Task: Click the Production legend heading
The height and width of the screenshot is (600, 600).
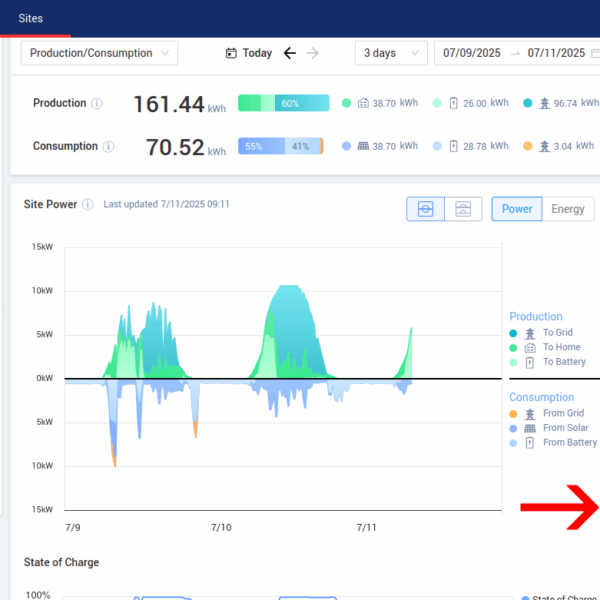Action: pos(536,316)
